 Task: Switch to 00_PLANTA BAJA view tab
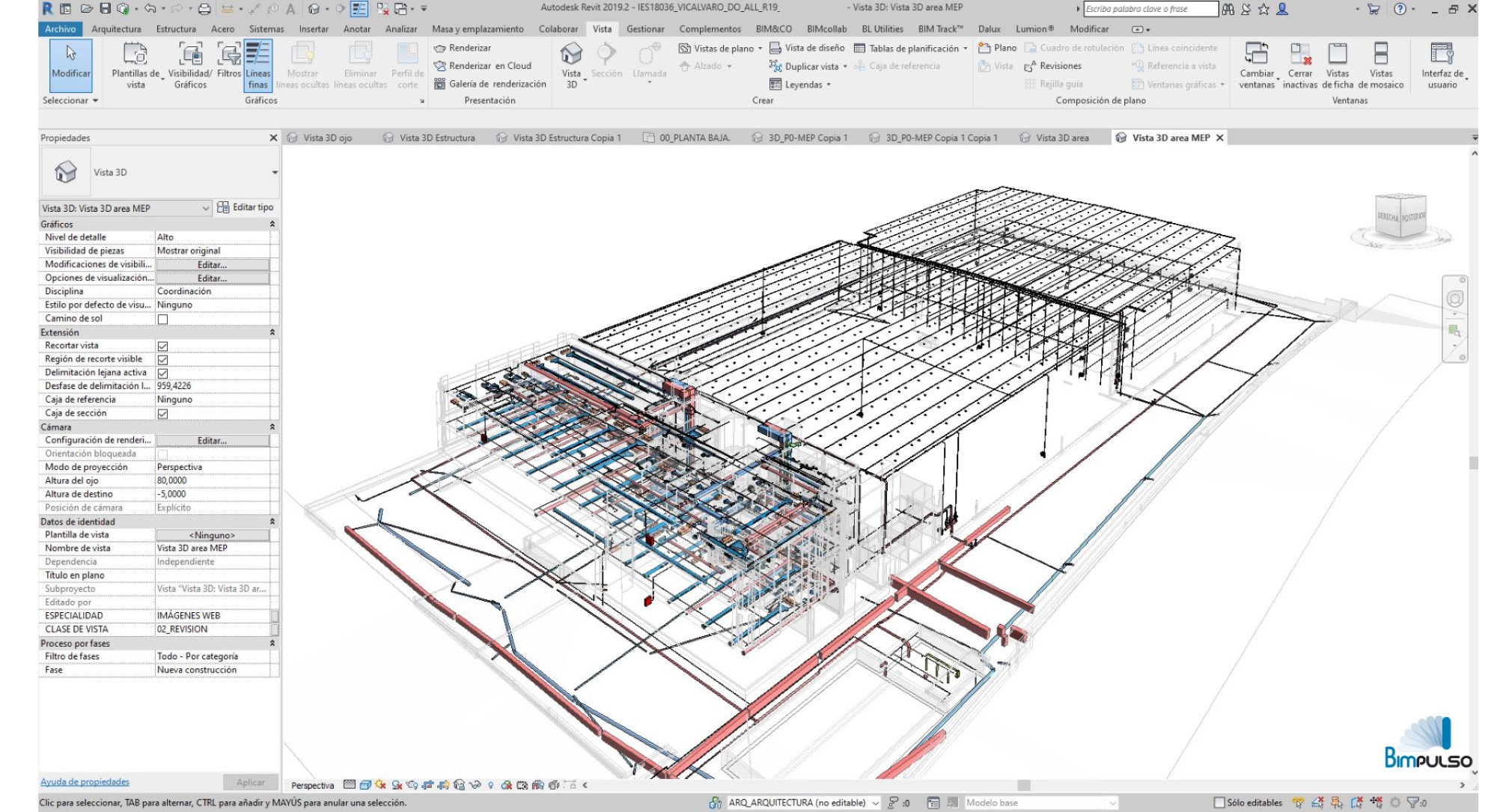(x=687, y=138)
